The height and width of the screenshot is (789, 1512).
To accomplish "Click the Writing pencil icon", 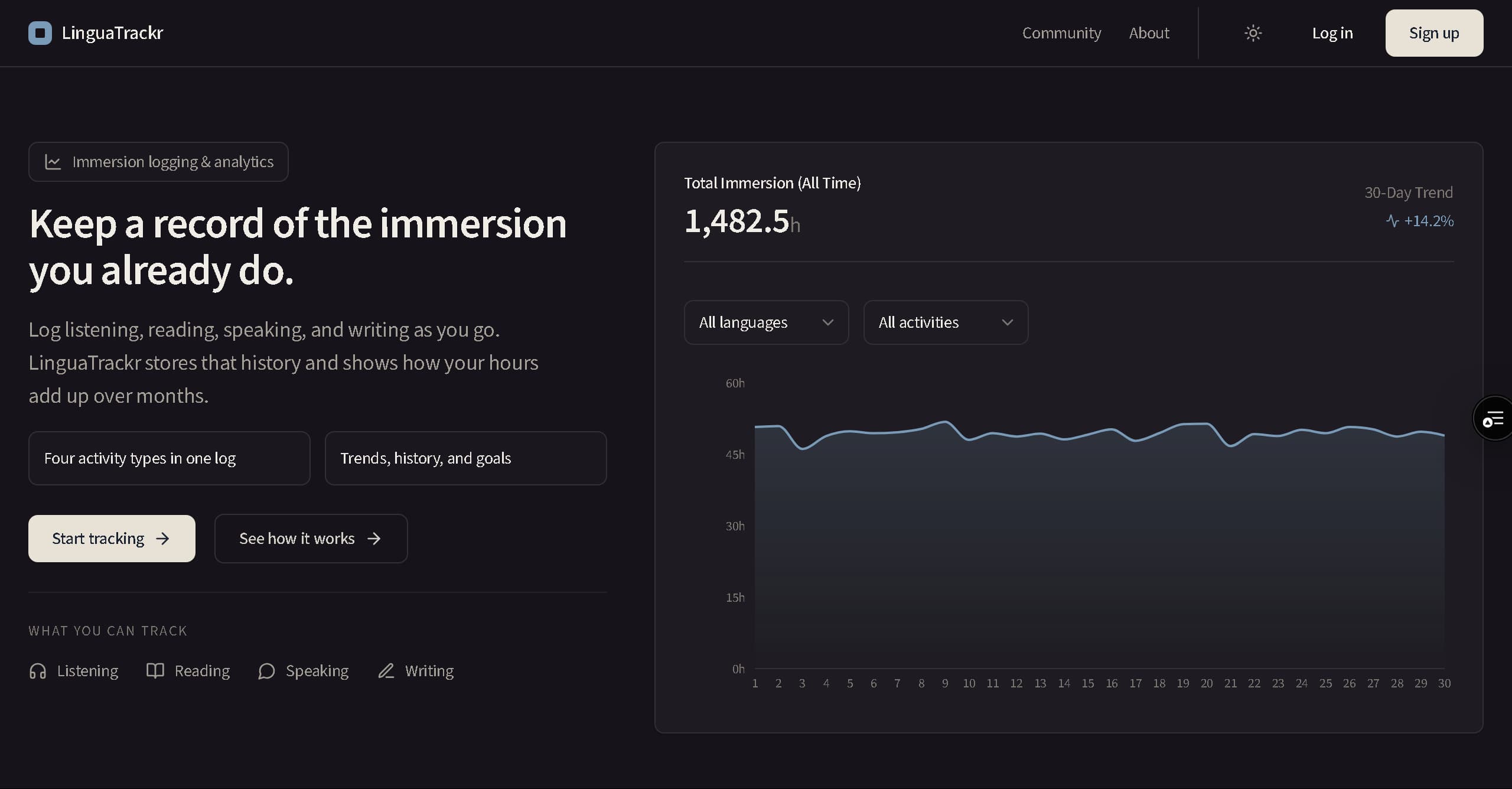I will (x=386, y=671).
